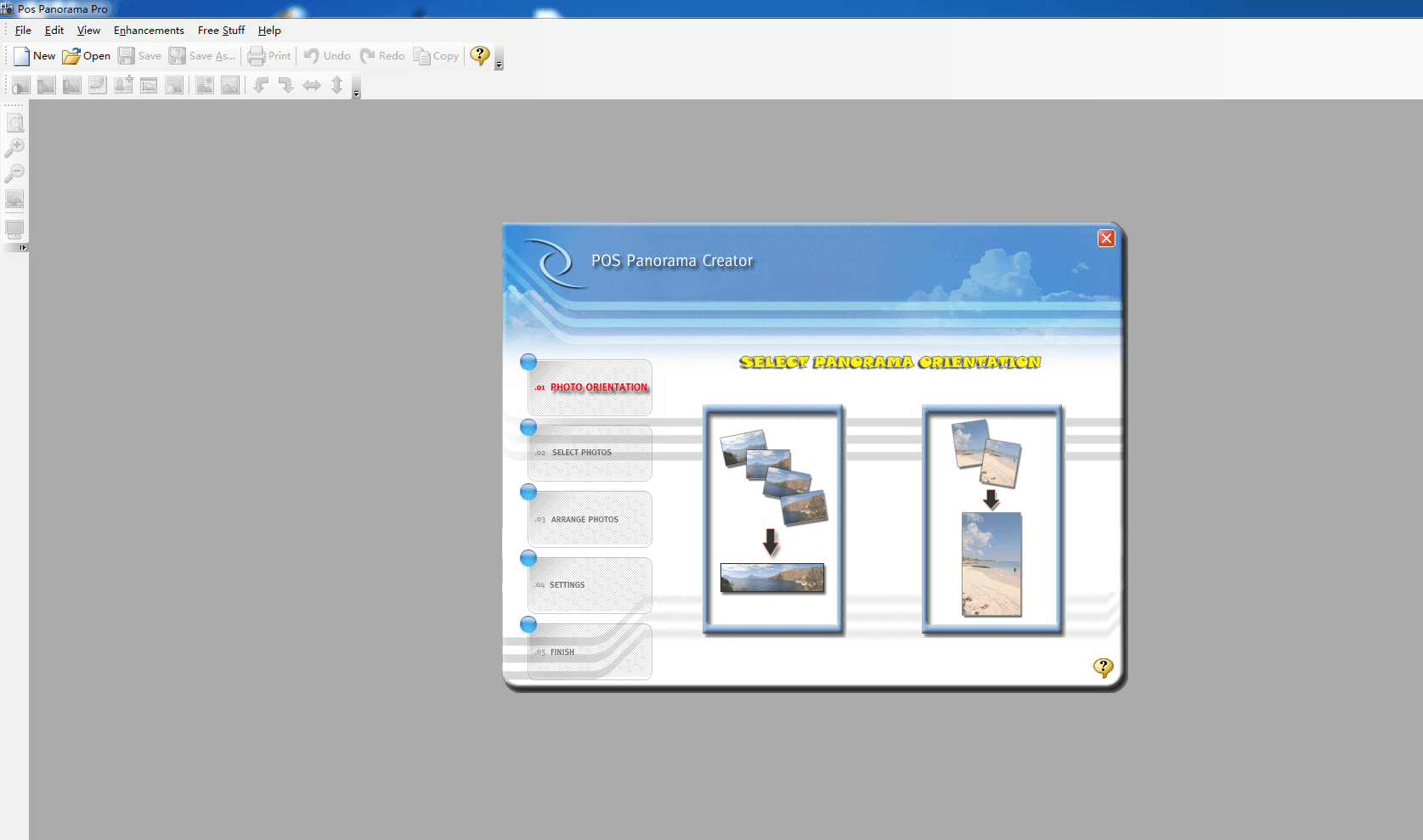Go to the Arrange Photos step
Image resolution: width=1423 pixels, height=840 pixels.
[590, 519]
